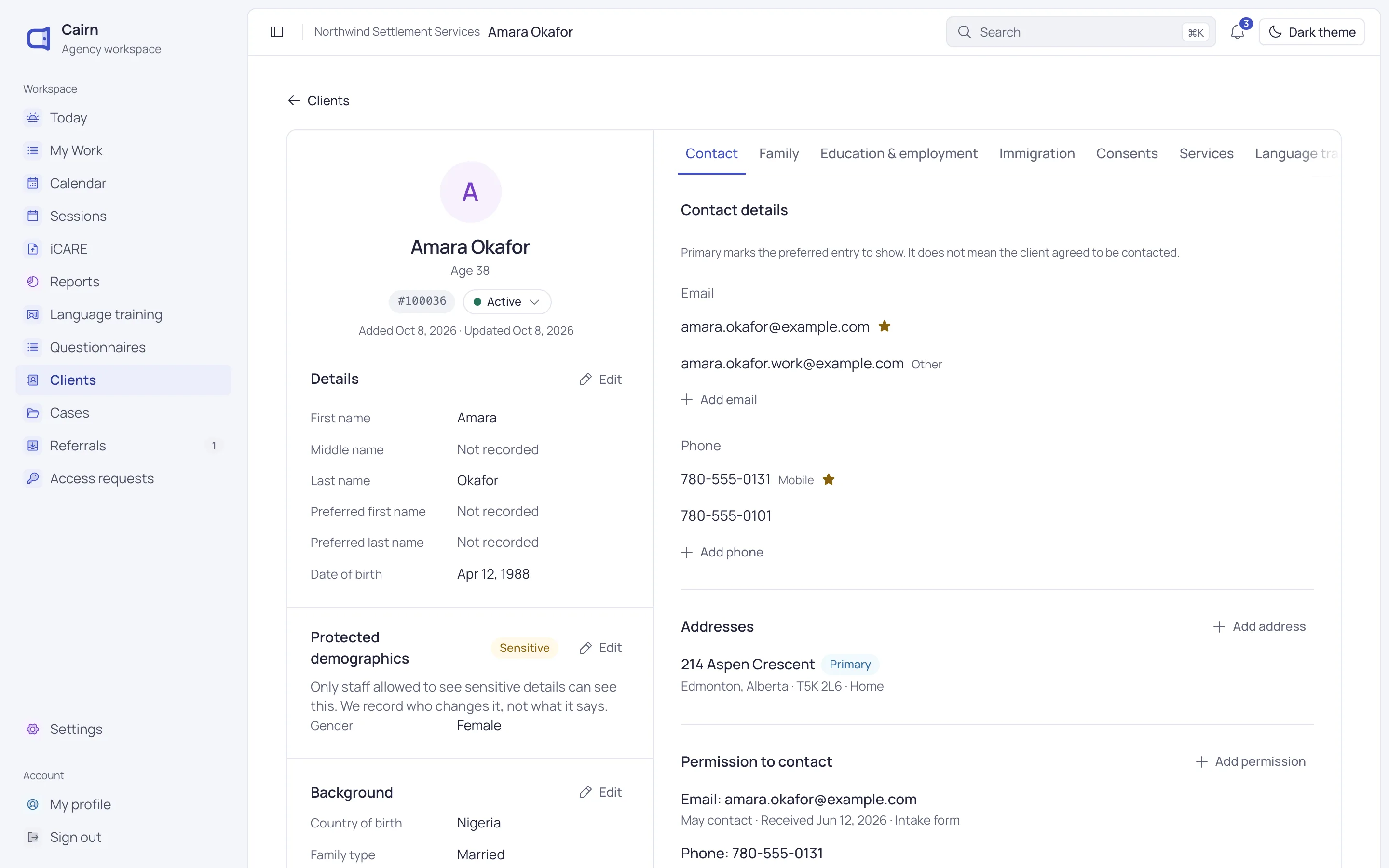Select the Contact tab
Viewport: 1389px width, 868px height.
pos(711,153)
